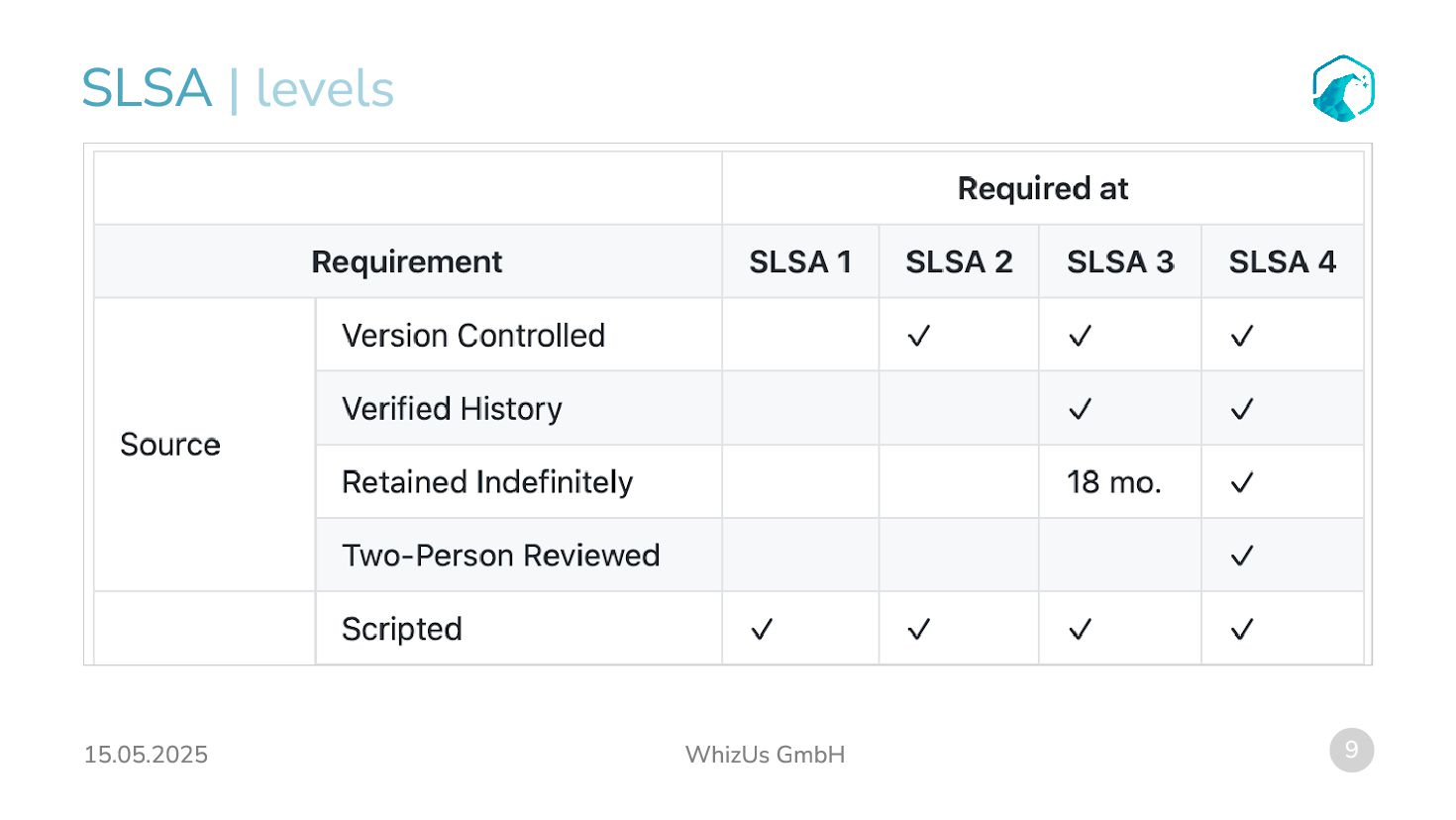Click the Verified History checkmark under SLSA 4

pyautogui.click(x=1241, y=409)
